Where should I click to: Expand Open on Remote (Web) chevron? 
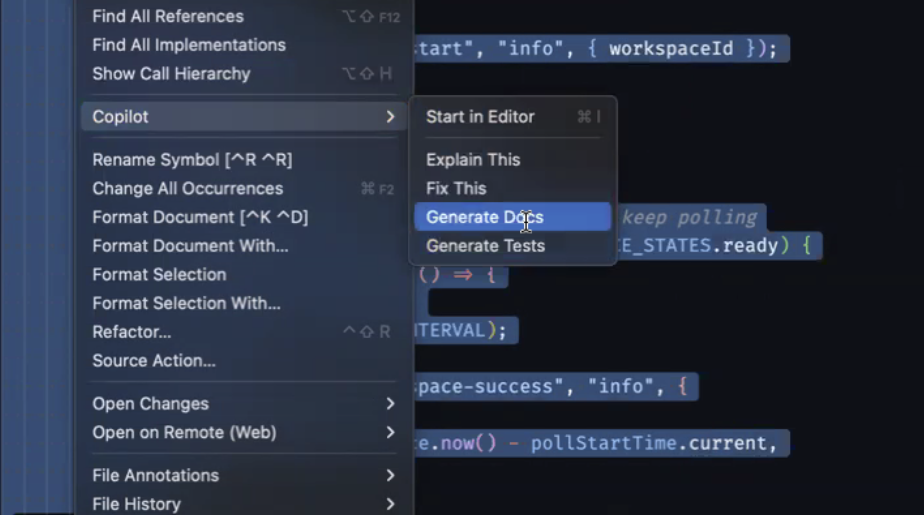click(390, 433)
